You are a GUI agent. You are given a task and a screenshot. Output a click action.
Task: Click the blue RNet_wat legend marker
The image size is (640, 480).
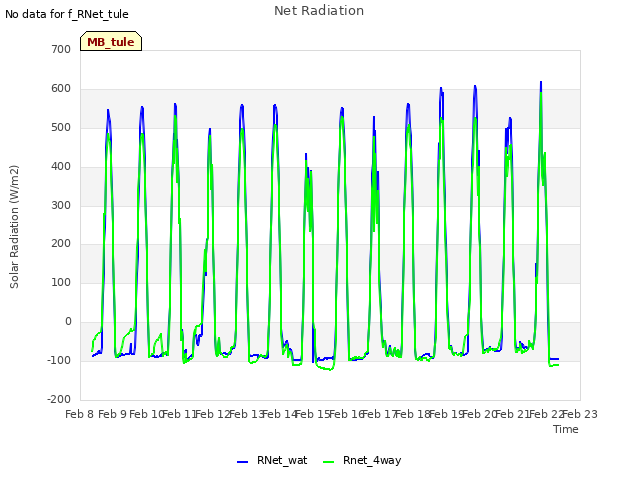tap(242, 462)
